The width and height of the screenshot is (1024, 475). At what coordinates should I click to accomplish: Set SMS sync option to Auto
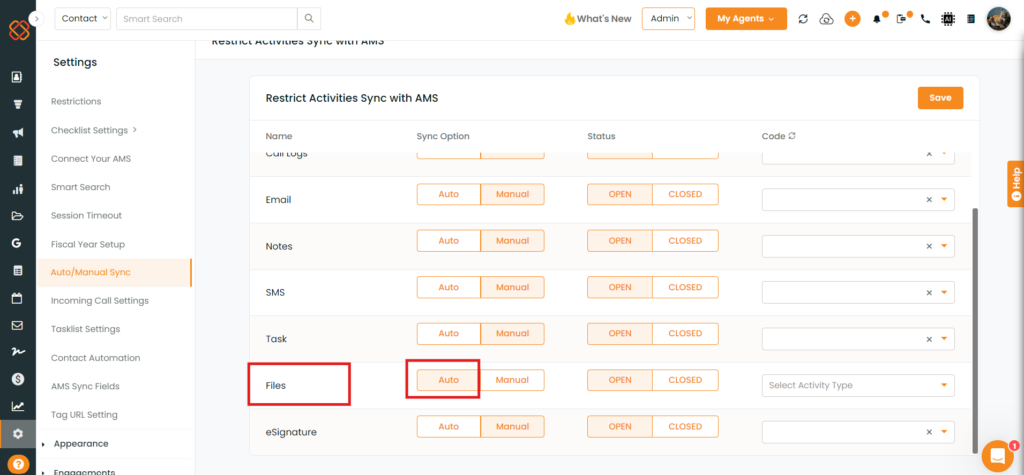tap(449, 287)
